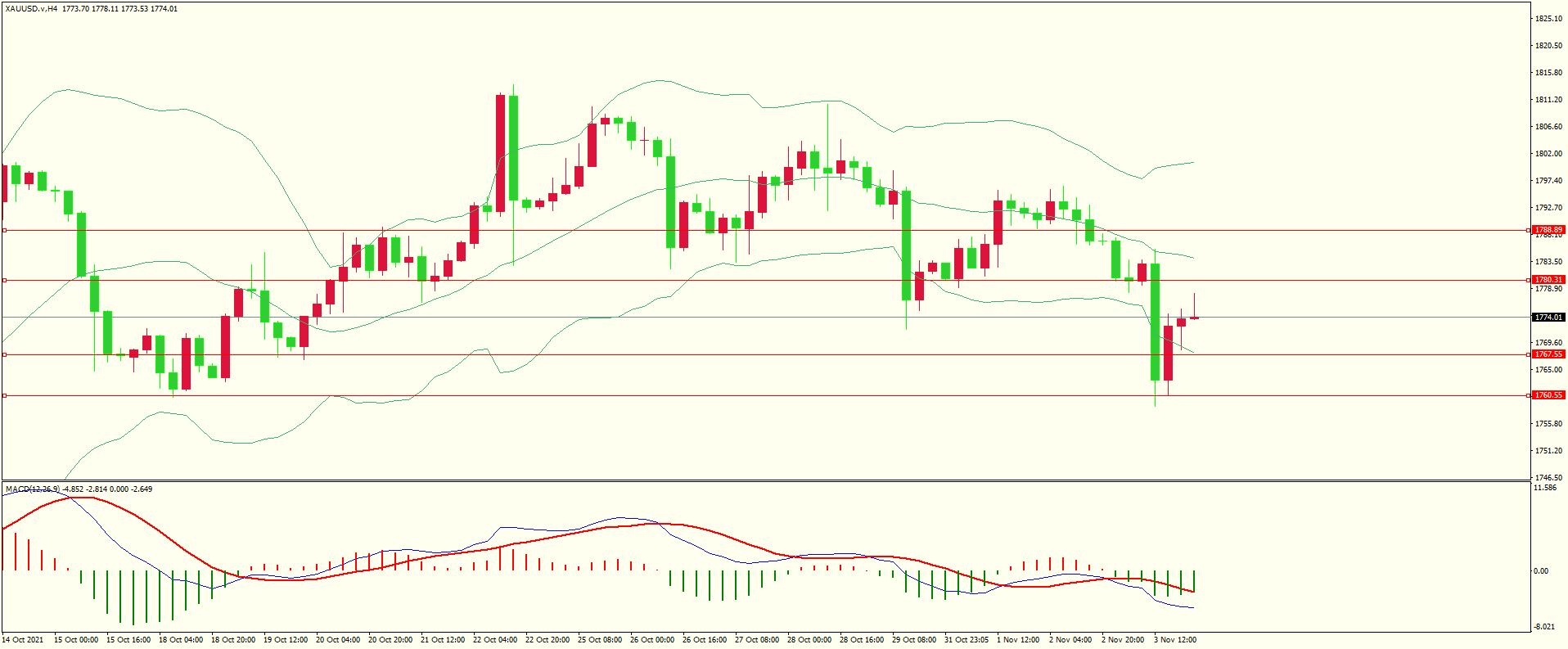
Task: Click the MACD scale value 11.586
Action: [x=1545, y=488]
